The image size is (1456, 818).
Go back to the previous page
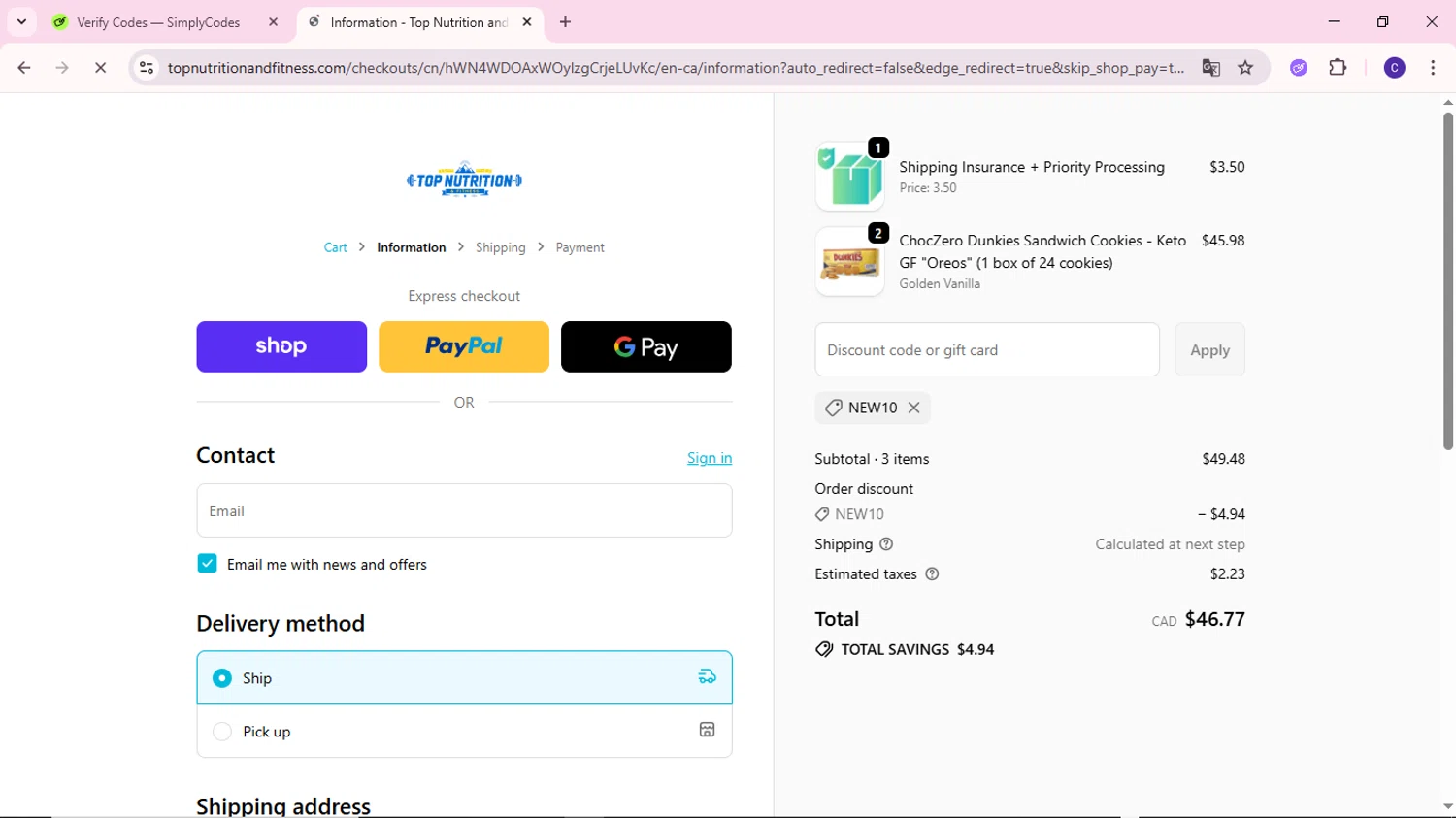pos(24,68)
